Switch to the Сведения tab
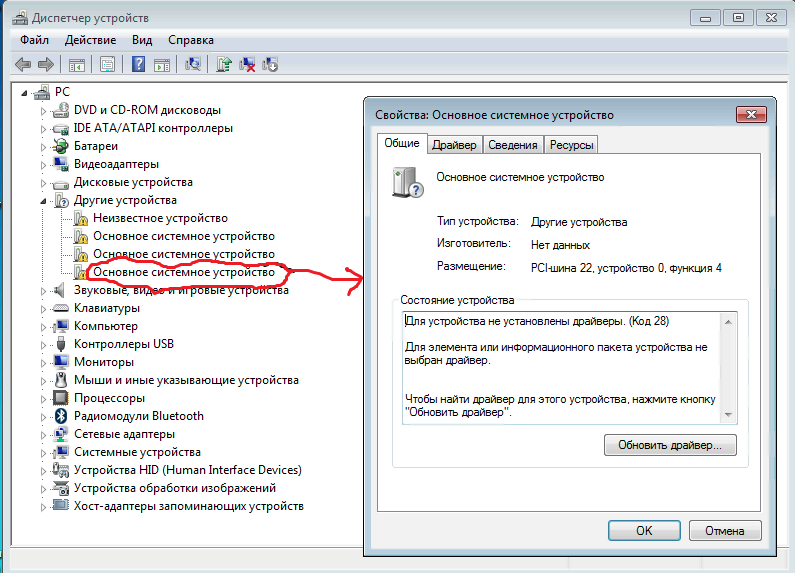The height and width of the screenshot is (573, 795). (x=513, y=145)
